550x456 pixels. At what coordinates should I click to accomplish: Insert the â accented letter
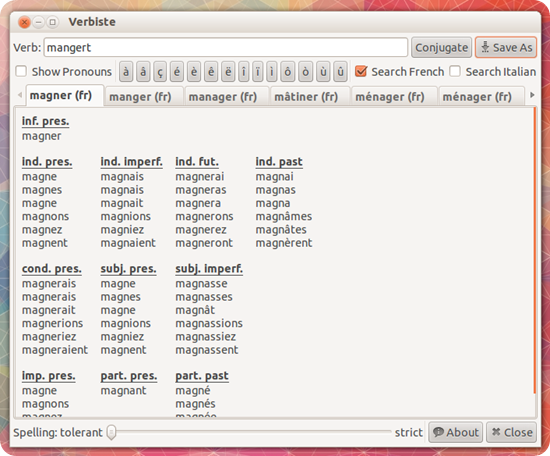click(143, 72)
